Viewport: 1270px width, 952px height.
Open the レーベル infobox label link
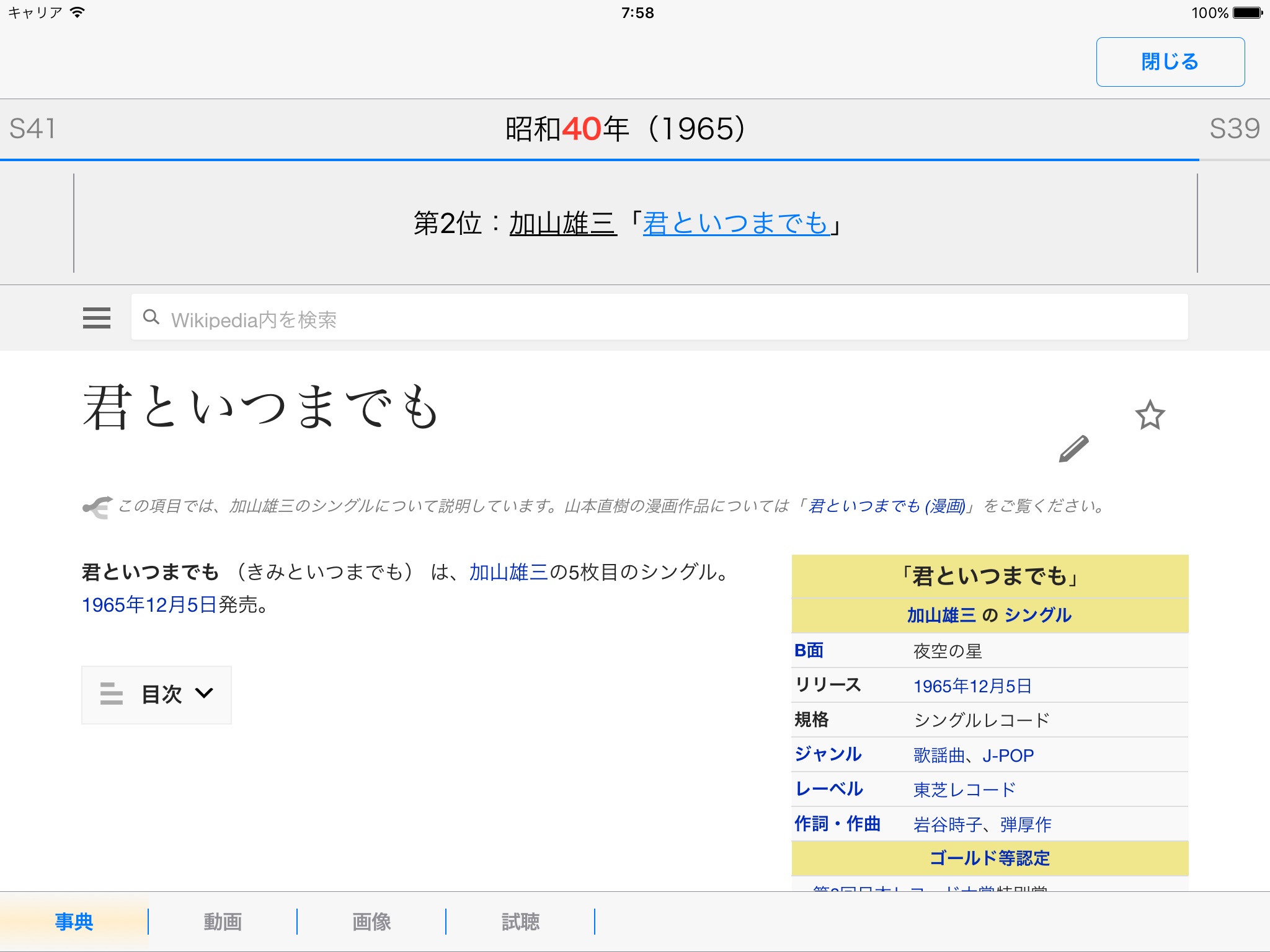(829, 789)
